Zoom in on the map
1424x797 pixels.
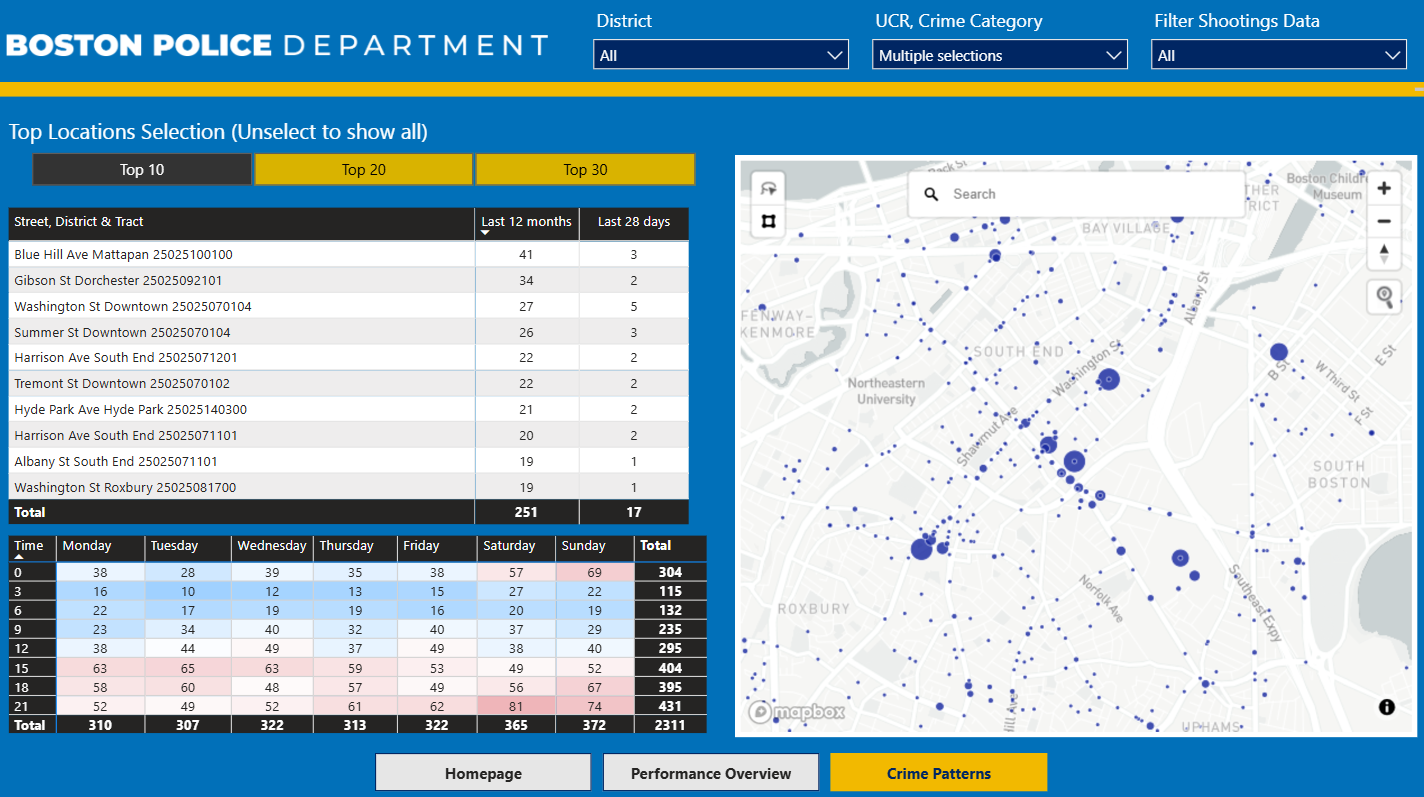(1384, 189)
